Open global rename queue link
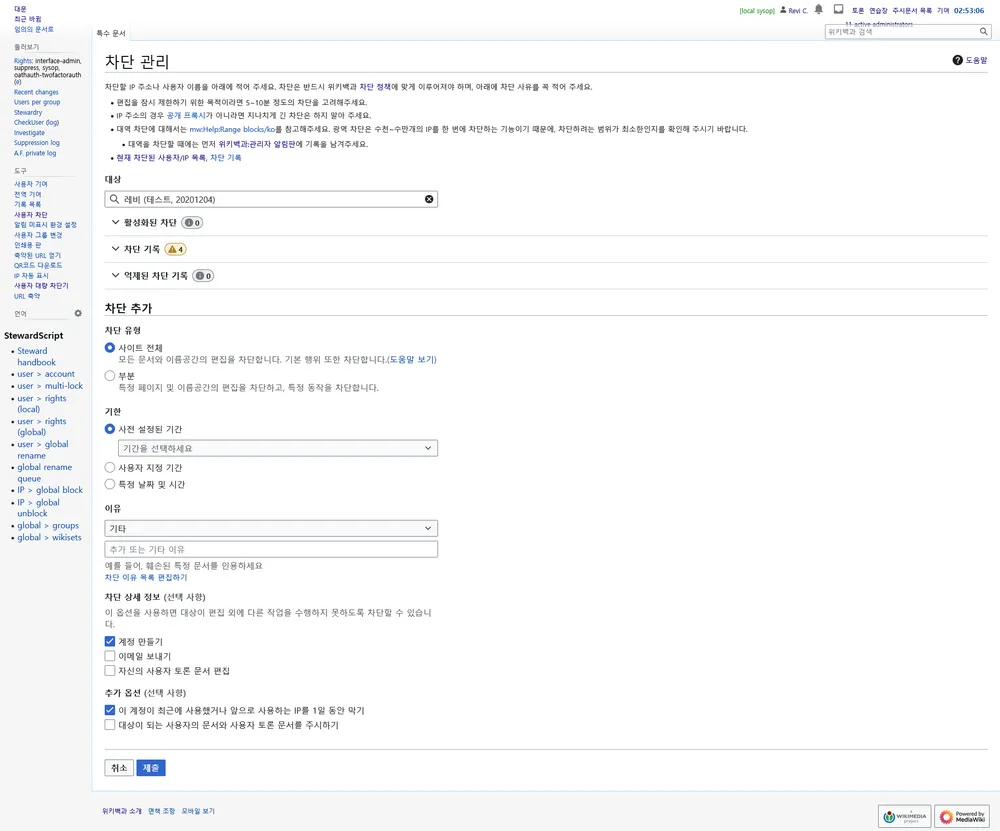This screenshot has height=831, width=1000. tap(45, 473)
